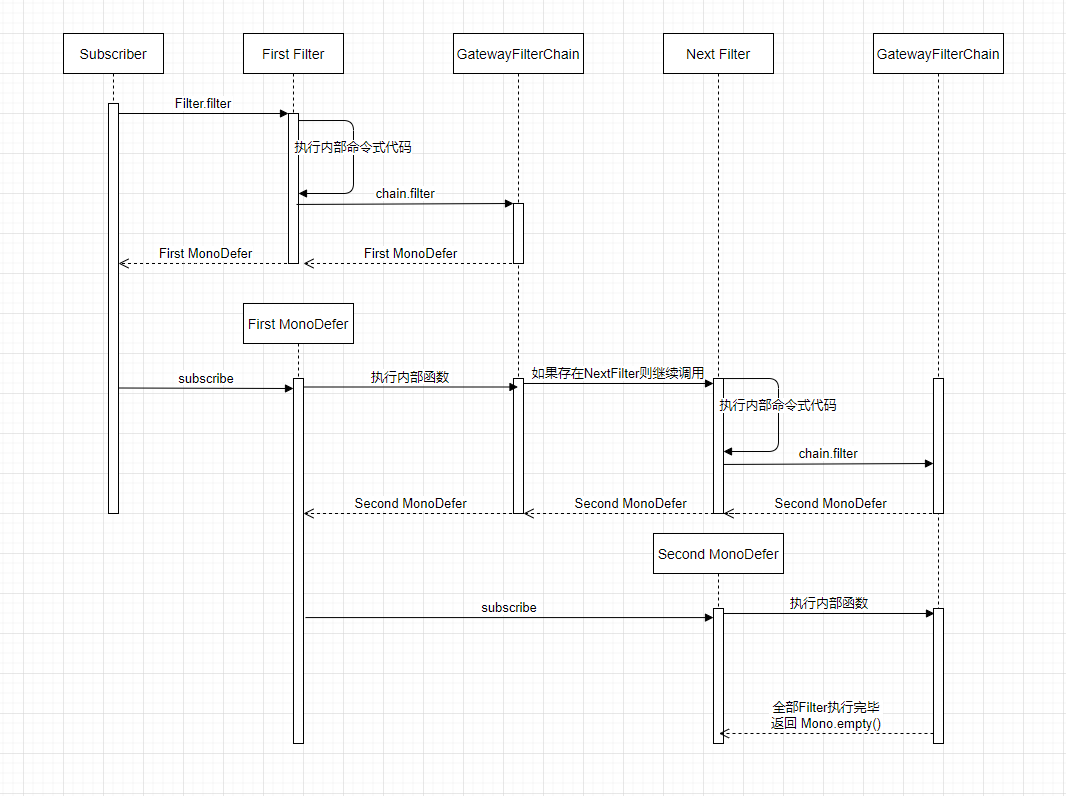The width and height of the screenshot is (1066, 796).
Task: Click the Filter.filter arrow label
Action: (x=203, y=103)
